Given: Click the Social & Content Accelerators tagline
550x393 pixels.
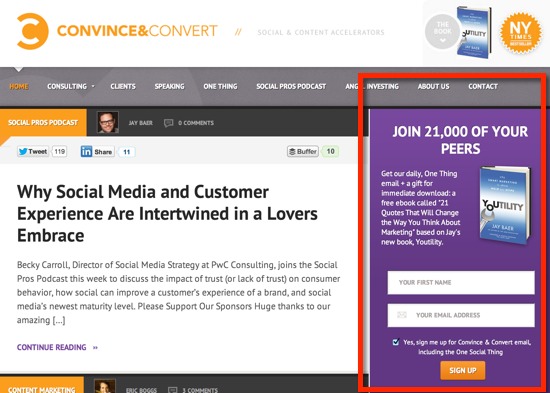Looking at the screenshot, I should pyautogui.click(x=321, y=32).
